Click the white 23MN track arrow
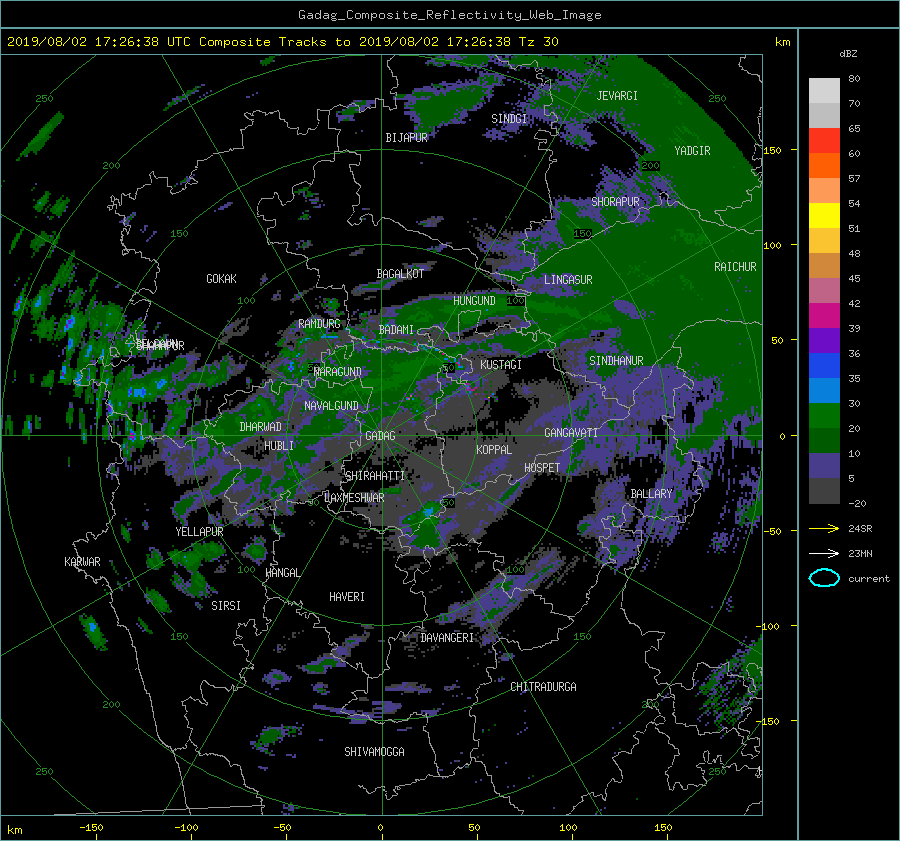The width and height of the screenshot is (900, 841). 824,553
